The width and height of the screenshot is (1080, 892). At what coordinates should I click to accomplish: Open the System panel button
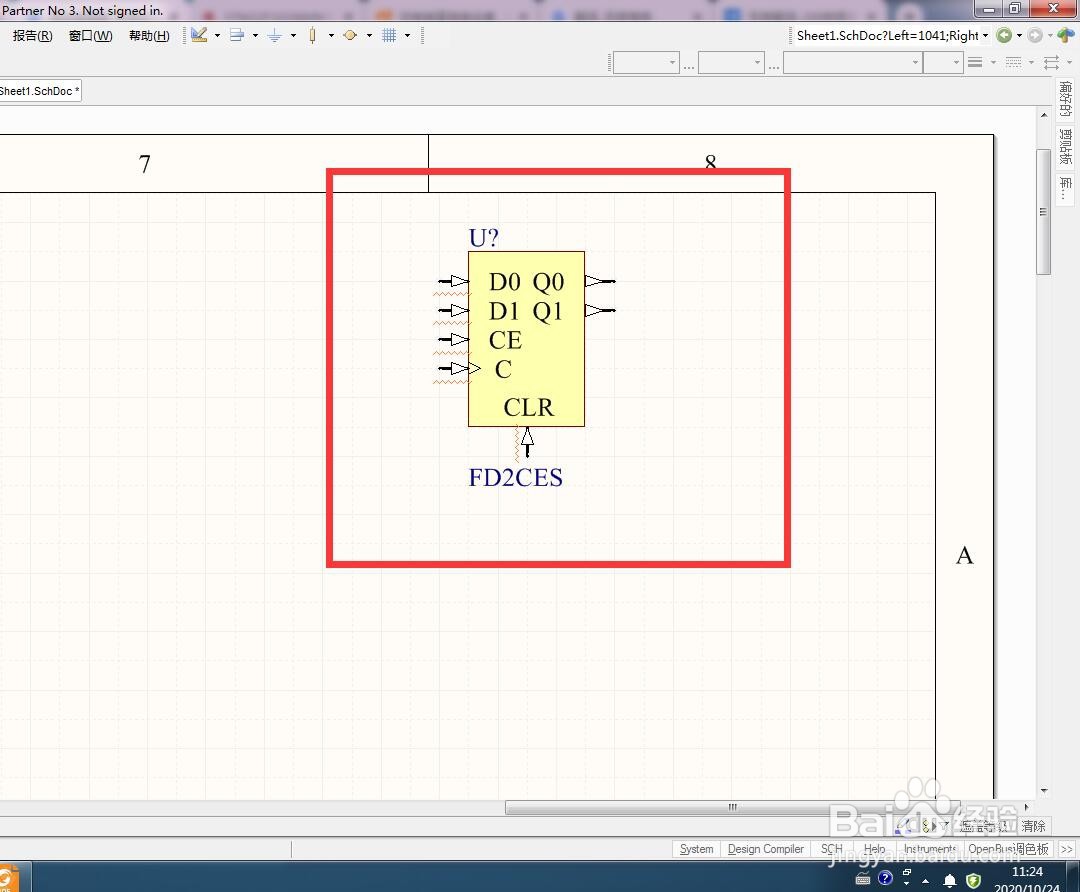(696, 849)
